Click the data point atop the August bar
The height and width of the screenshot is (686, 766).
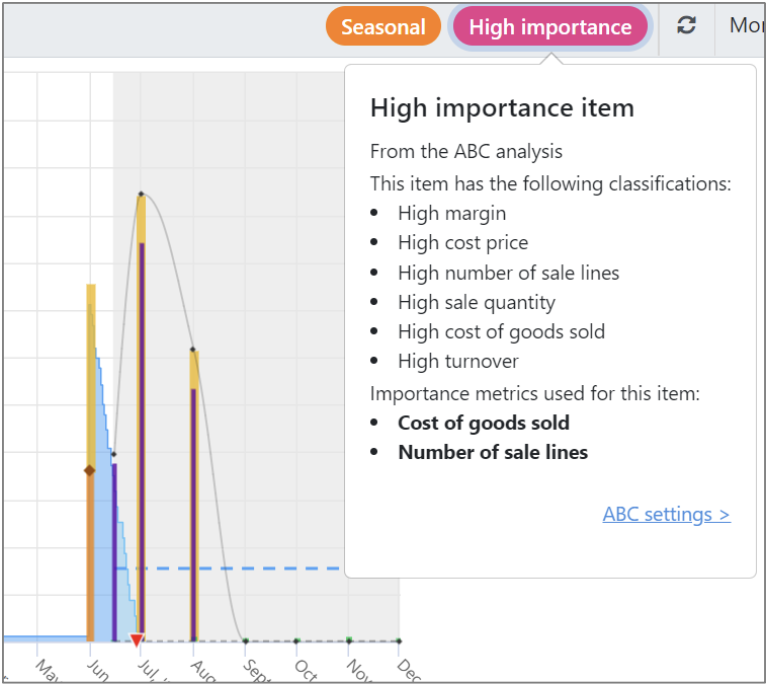tap(192, 350)
